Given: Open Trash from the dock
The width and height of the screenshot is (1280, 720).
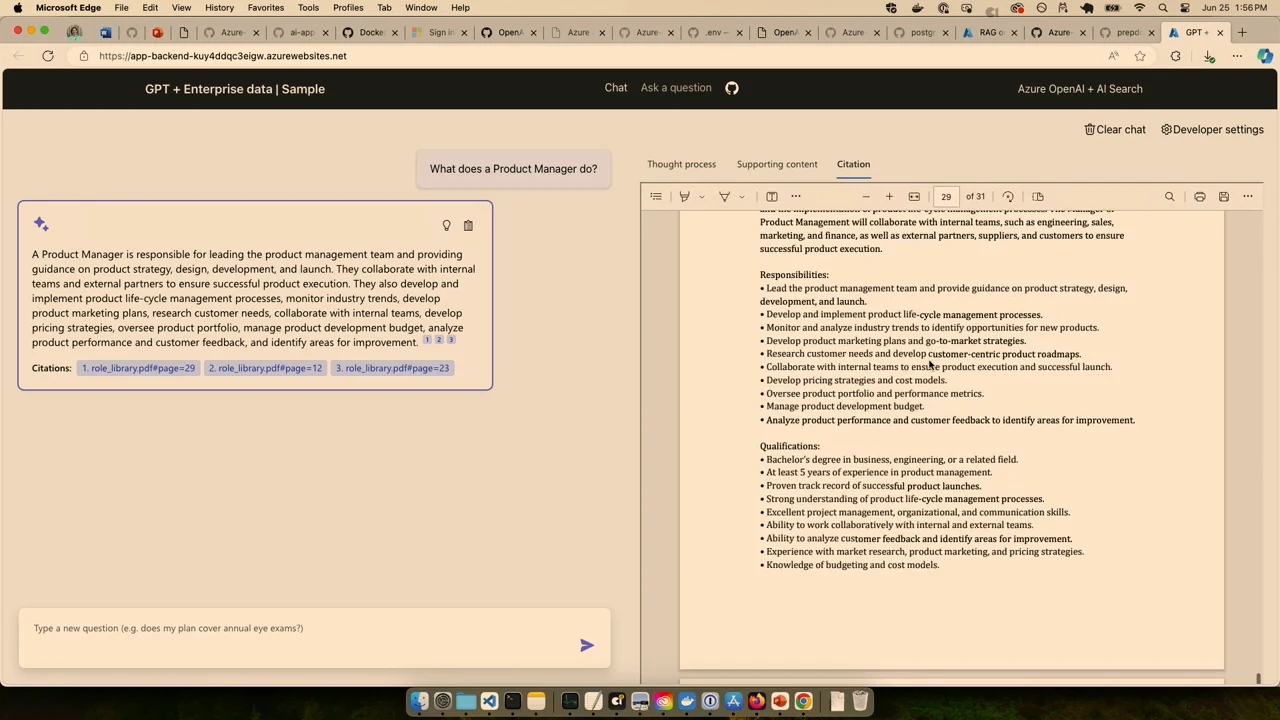Looking at the screenshot, I should pyautogui.click(x=860, y=701).
